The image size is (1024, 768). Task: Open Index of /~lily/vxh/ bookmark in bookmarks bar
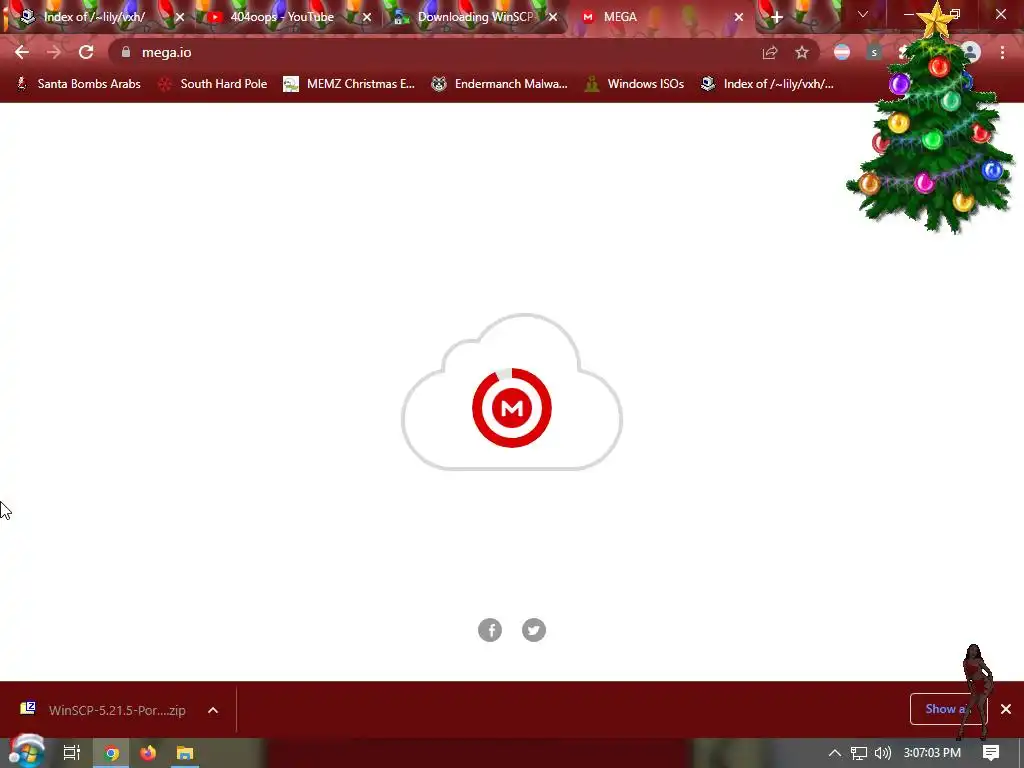click(767, 84)
